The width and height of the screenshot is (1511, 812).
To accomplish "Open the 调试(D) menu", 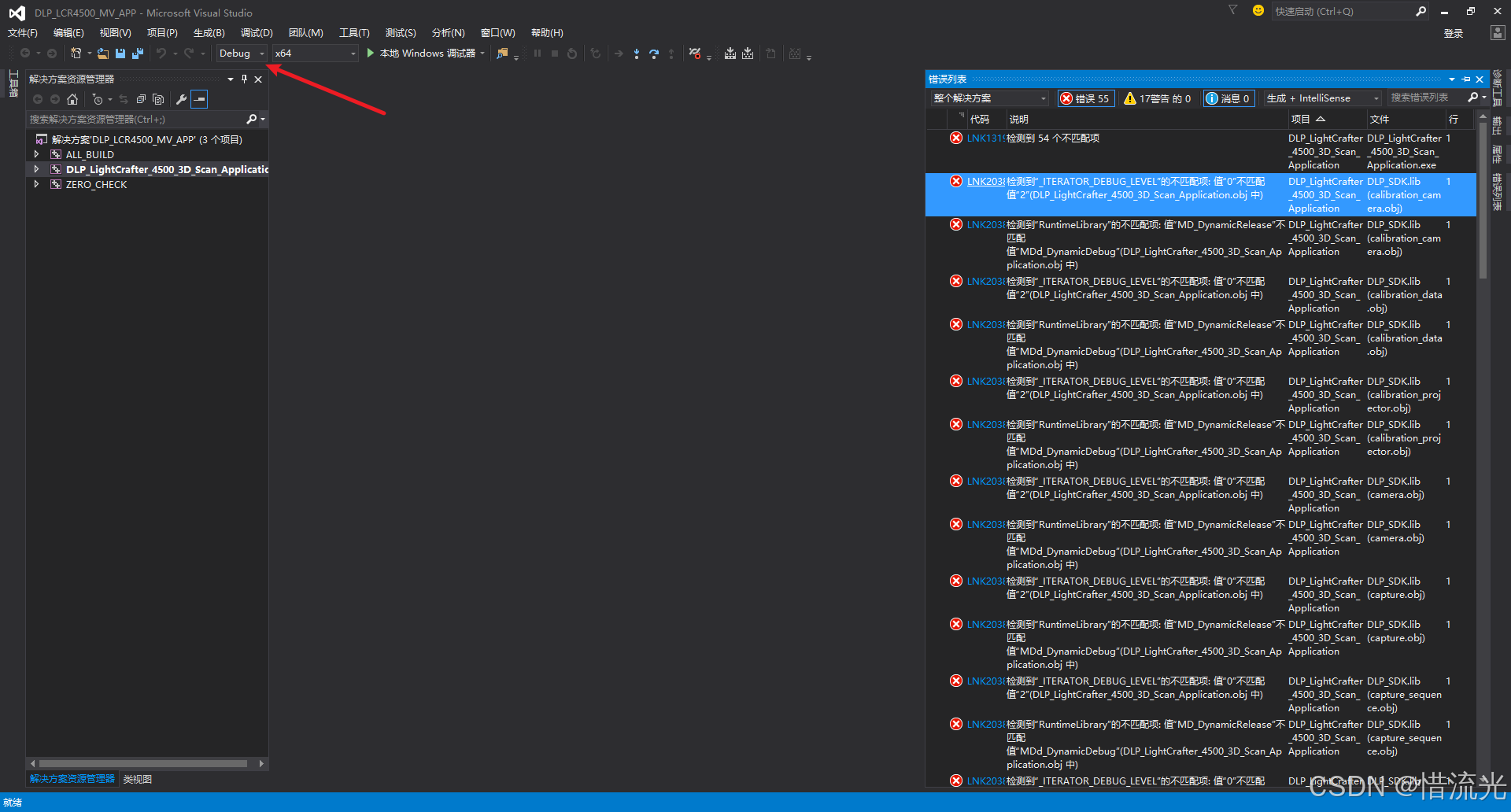I will pos(257,32).
